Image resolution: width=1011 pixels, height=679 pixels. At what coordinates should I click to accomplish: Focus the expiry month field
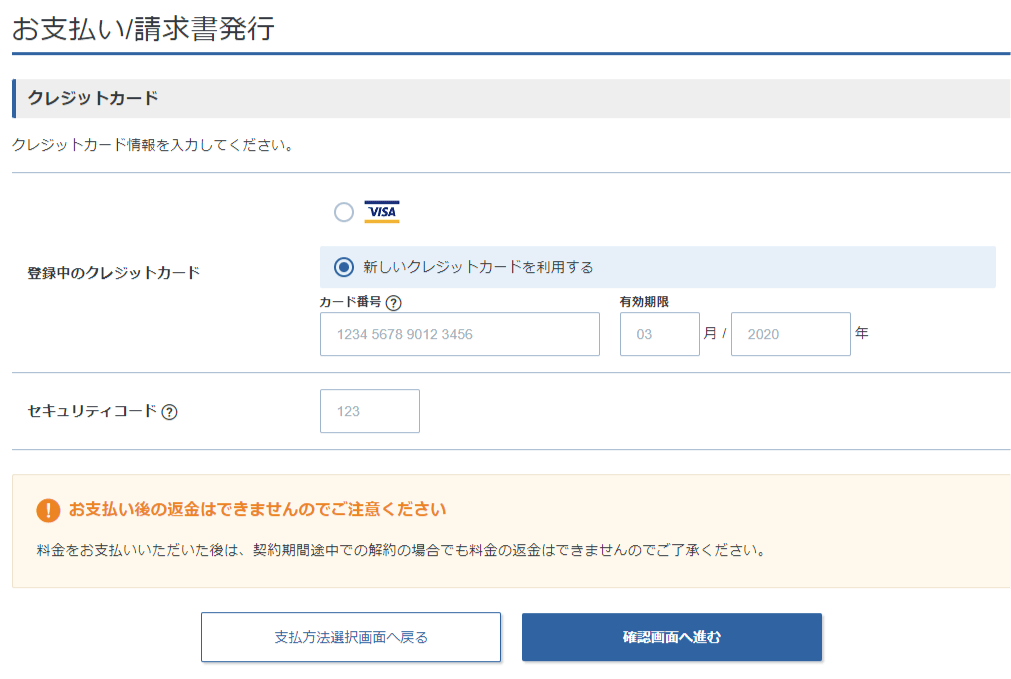pos(660,334)
